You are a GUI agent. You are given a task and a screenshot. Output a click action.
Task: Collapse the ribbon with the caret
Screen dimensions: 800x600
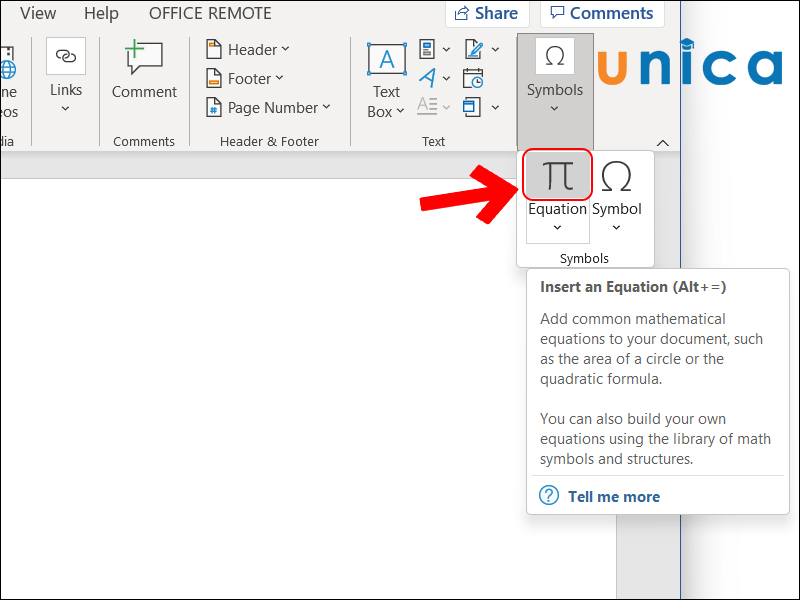click(662, 143)
